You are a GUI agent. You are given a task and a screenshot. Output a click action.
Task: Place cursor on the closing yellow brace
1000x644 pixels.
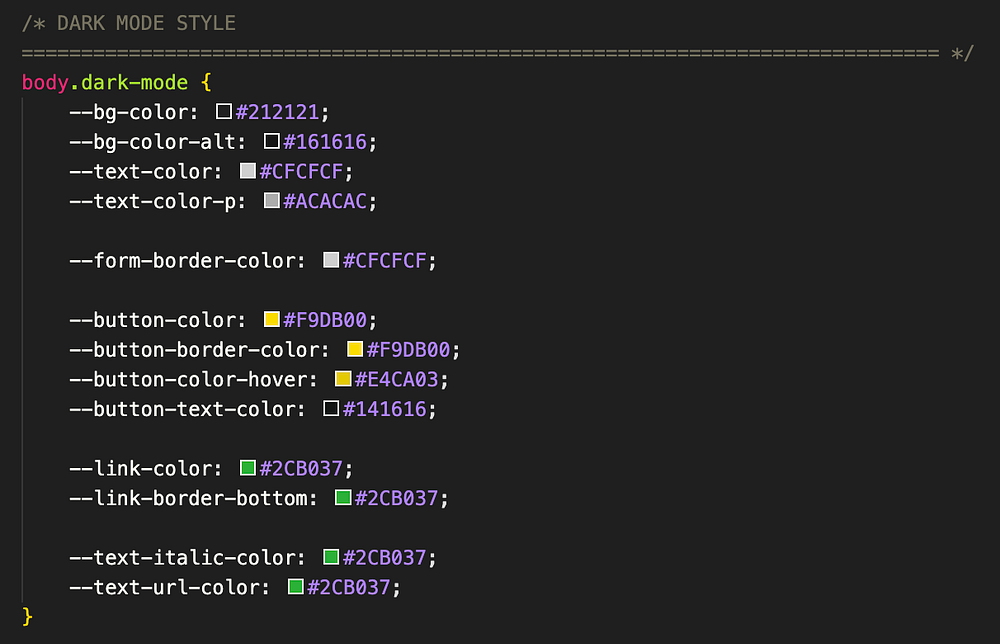[x=27, y=616]
